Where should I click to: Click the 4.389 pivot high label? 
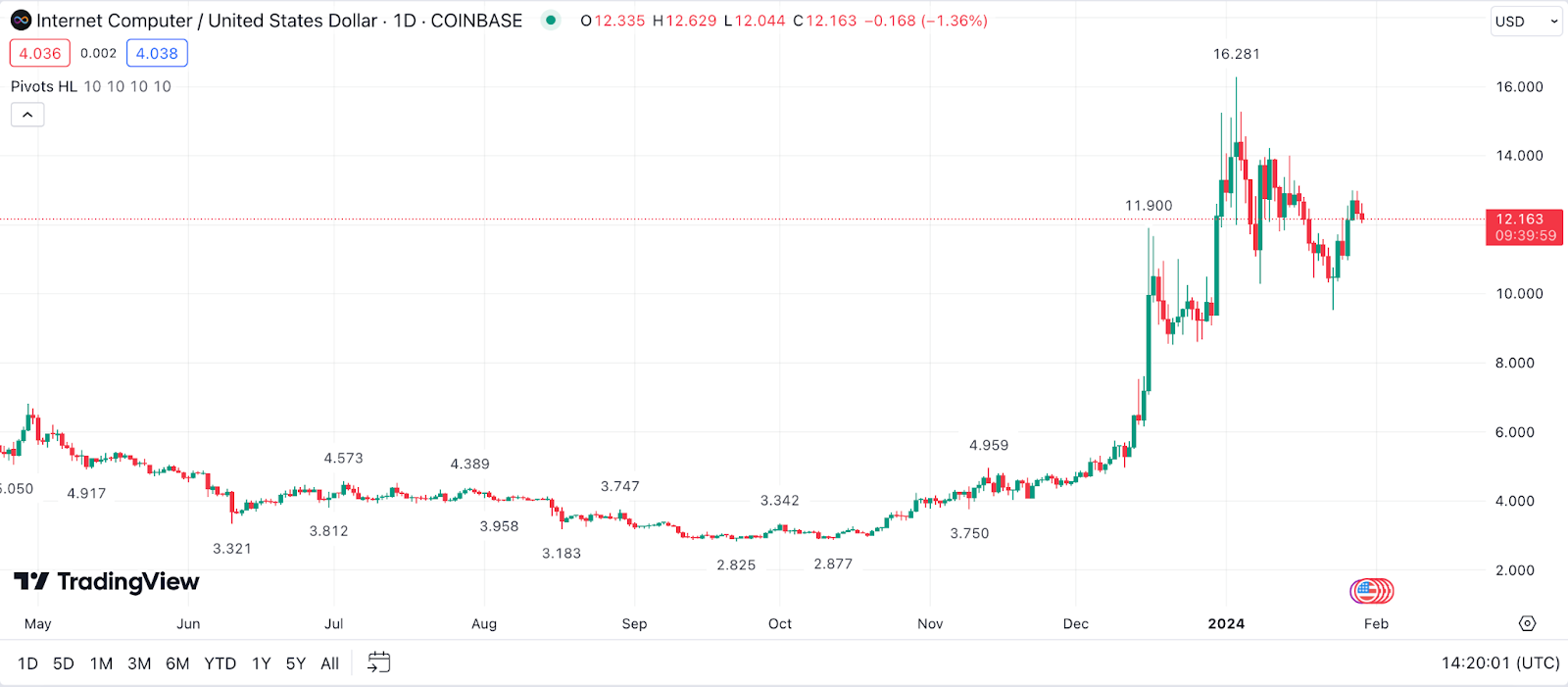click(x=470, y=465)
